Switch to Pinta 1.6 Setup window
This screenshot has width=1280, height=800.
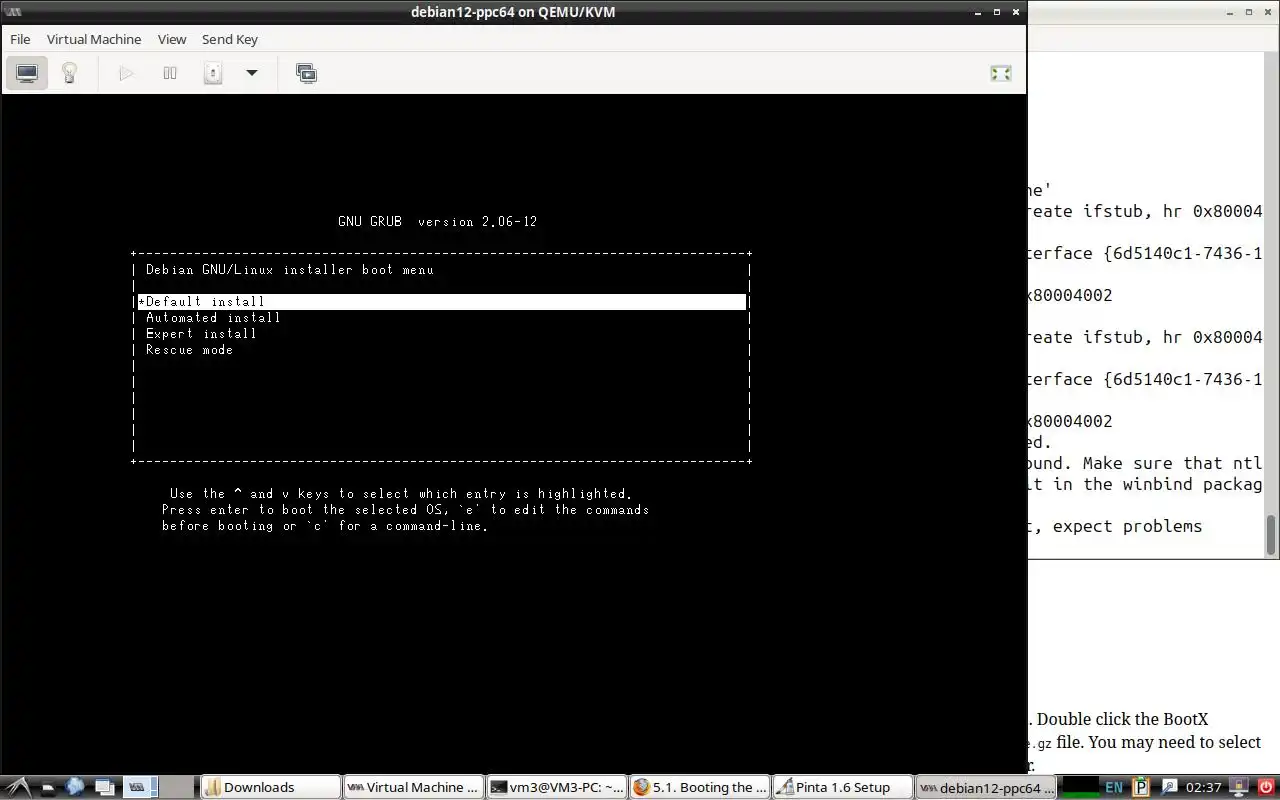(843, 787)
